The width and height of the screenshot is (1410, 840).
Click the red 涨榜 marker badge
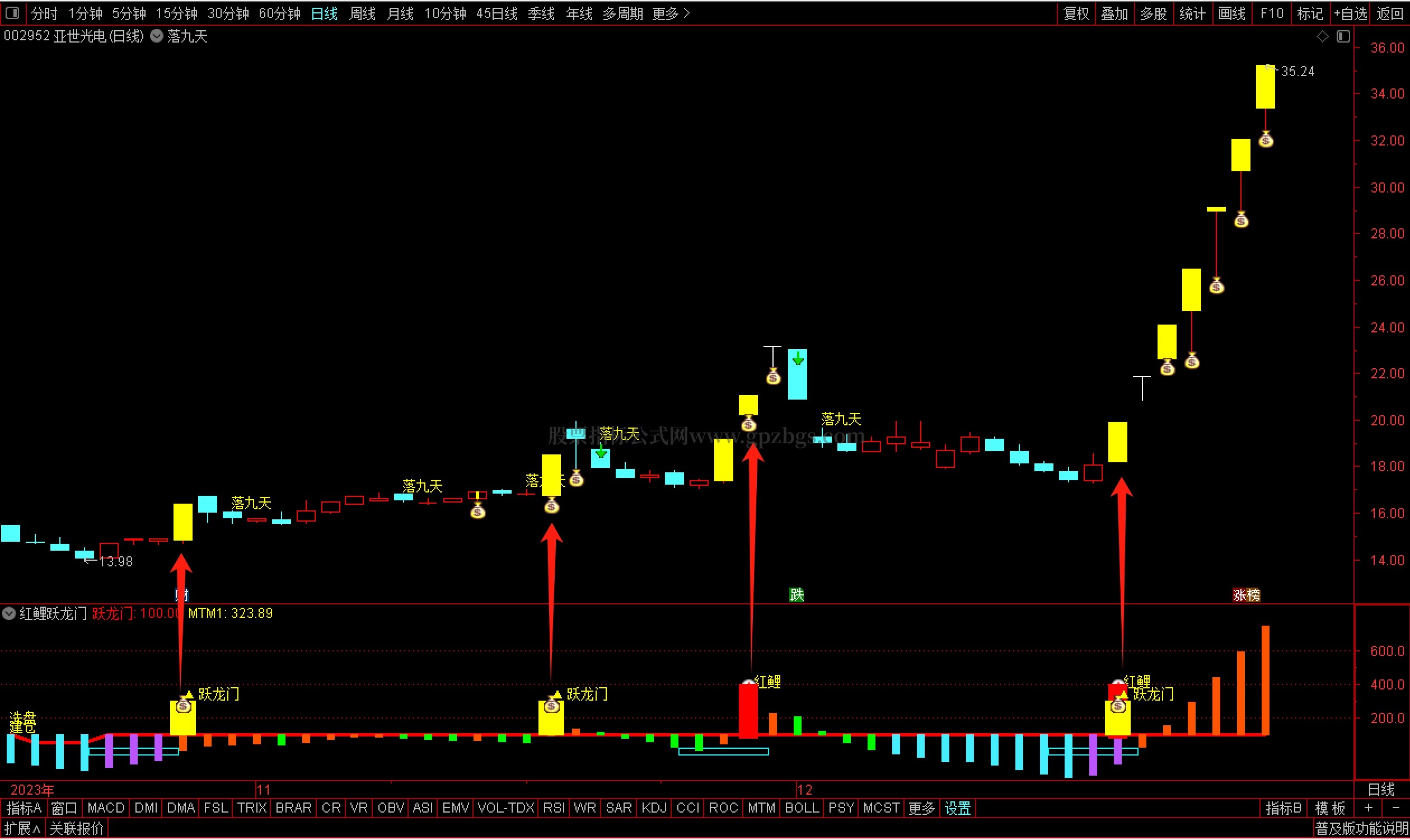click(1247, 595)
